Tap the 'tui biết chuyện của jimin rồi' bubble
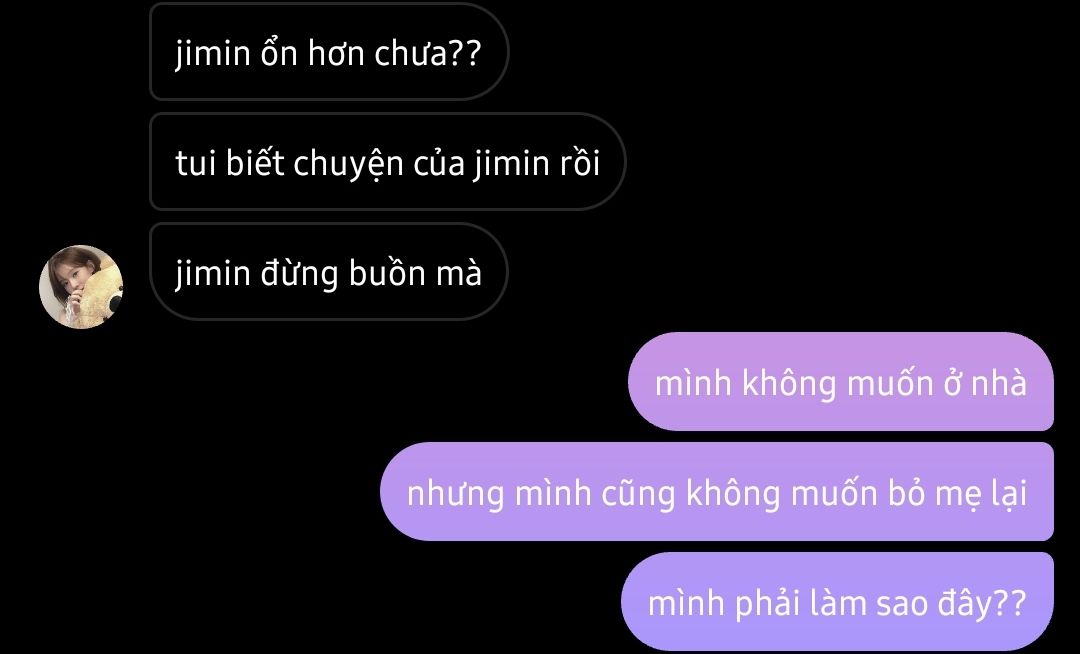The height and width of the screenshot is (654, 1080). 388,162
